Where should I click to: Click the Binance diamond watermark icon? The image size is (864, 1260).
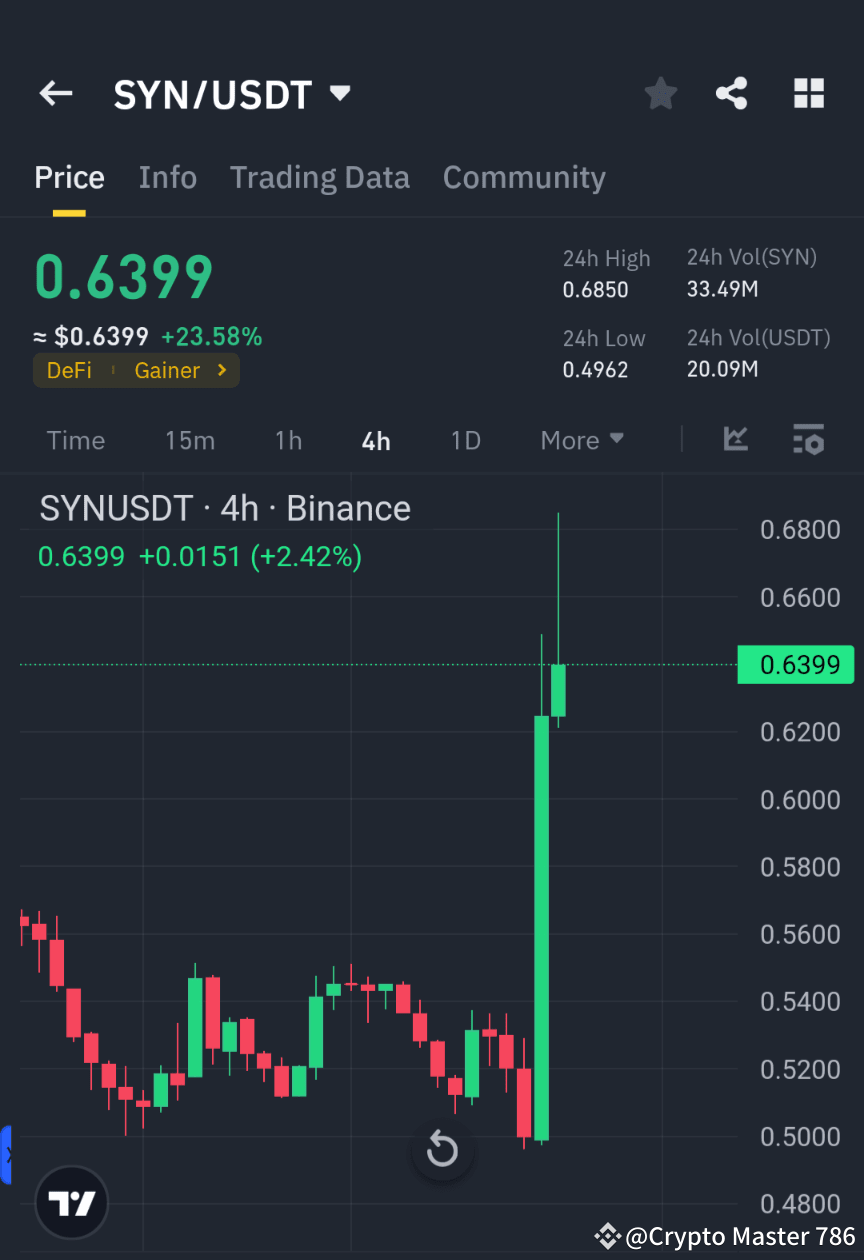[x=606, y=1237]
